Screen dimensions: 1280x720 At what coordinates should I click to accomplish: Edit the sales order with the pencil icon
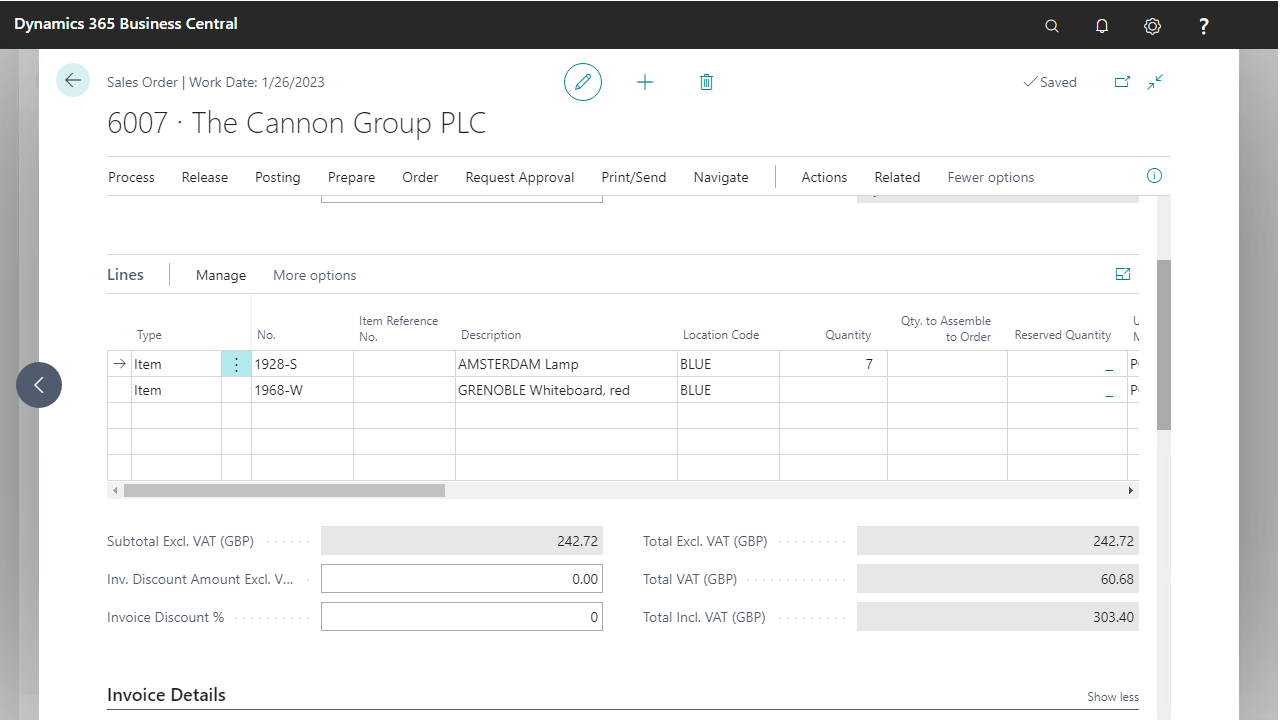[x=583, y=82]
